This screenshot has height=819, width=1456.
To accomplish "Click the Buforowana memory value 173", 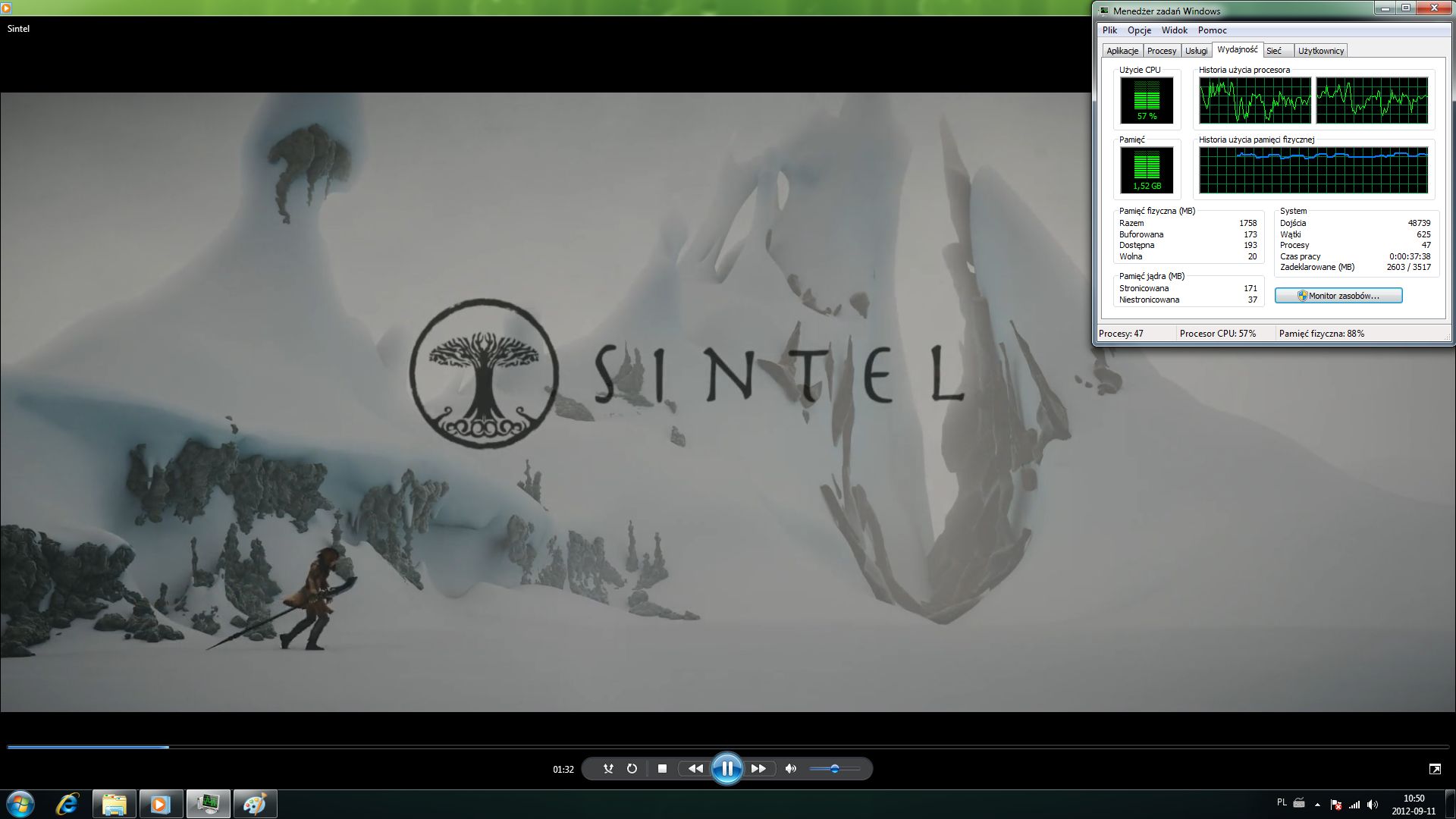I will click(x=1250, y=234).
